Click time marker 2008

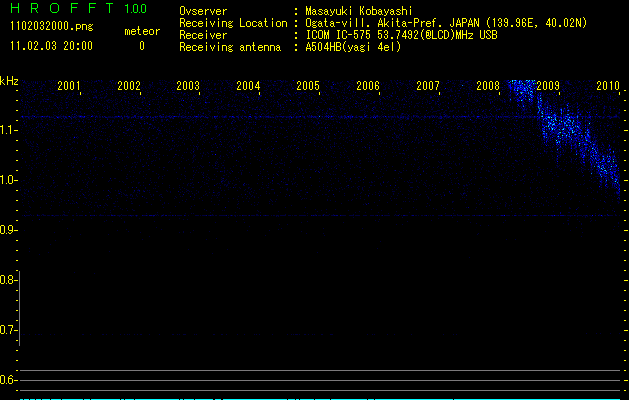[488, 86]
